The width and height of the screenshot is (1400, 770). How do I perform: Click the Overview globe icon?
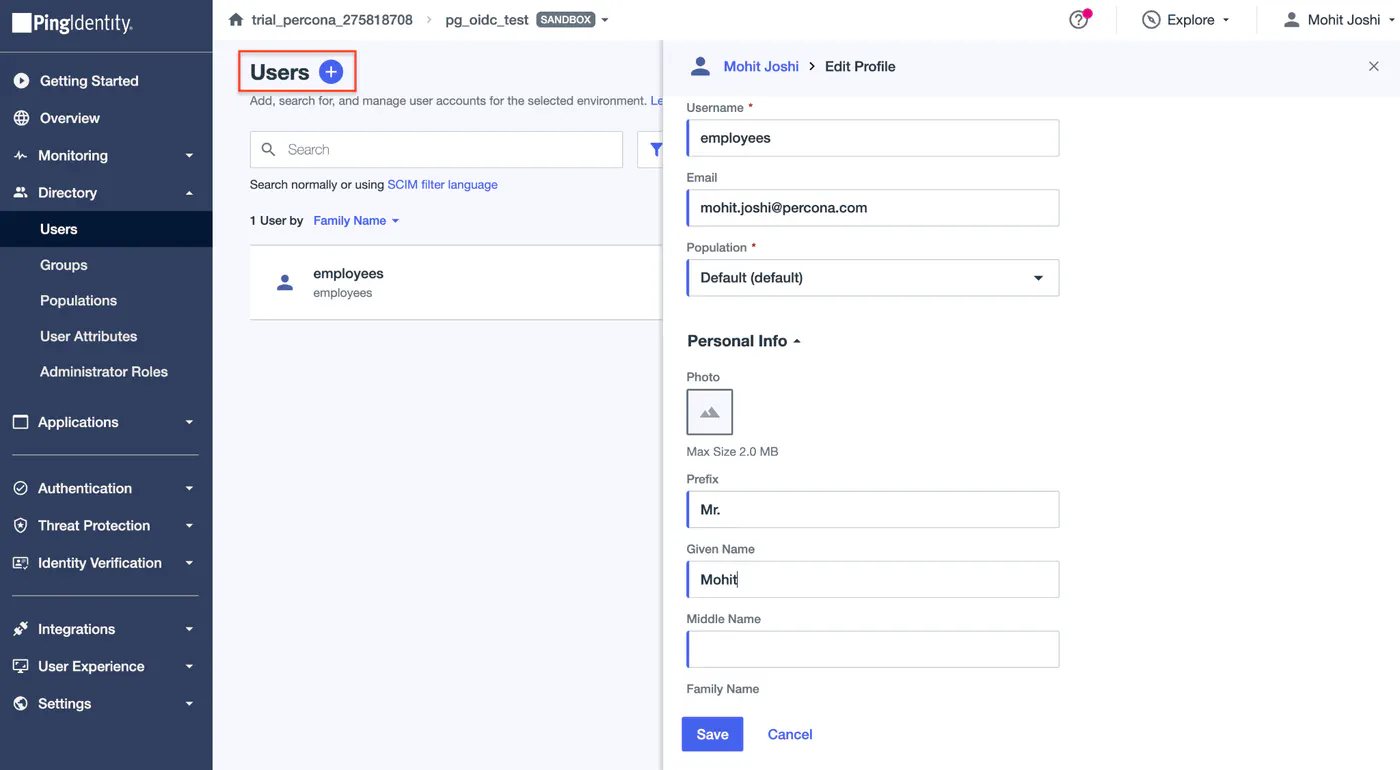[21, 118]
